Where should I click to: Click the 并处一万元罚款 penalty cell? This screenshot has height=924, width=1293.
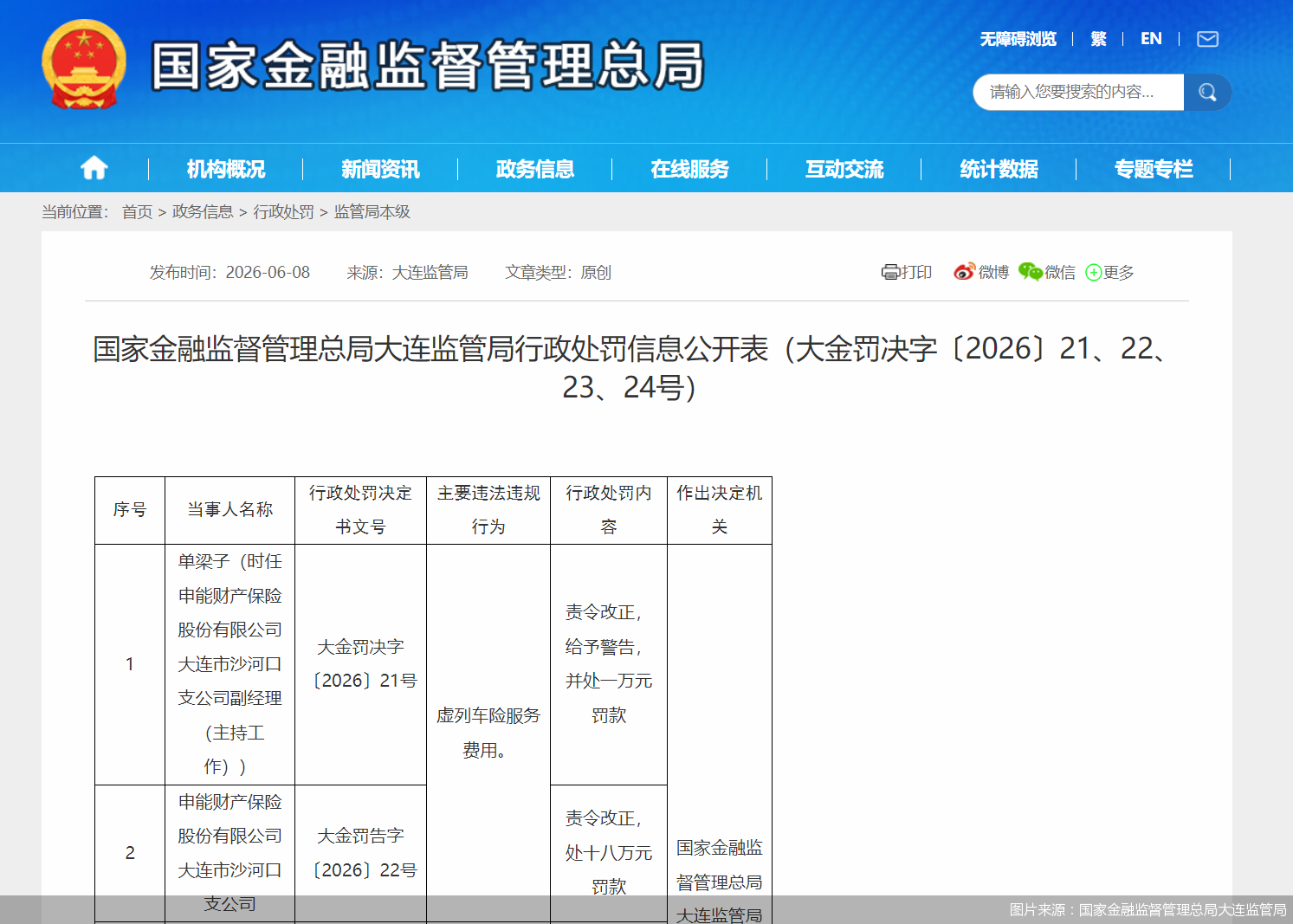(609, 664)
